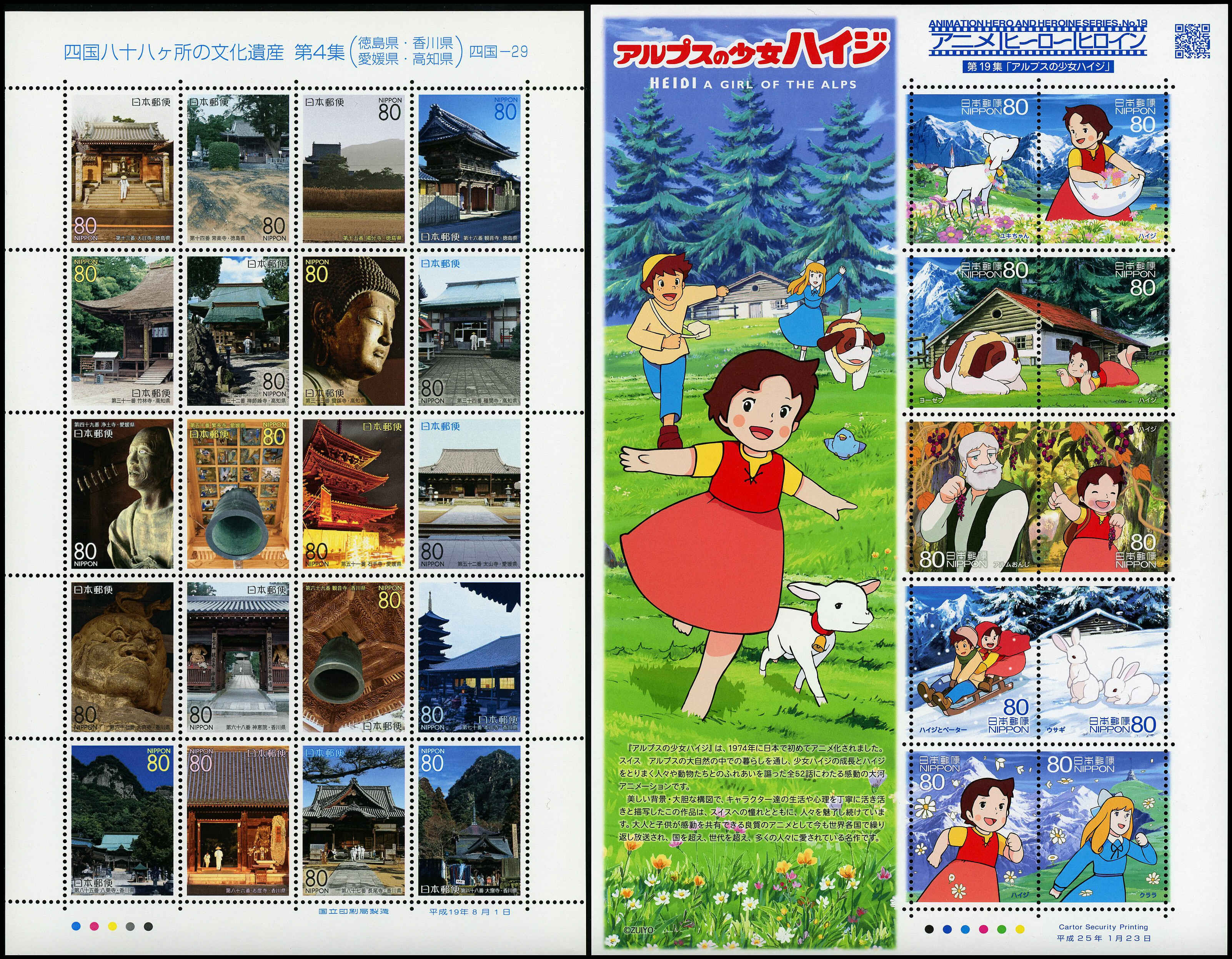The width and height of the screenshot is (1232, 959).
Task: Click the date 平成25年1月23日
Action: click(1104, 938)
